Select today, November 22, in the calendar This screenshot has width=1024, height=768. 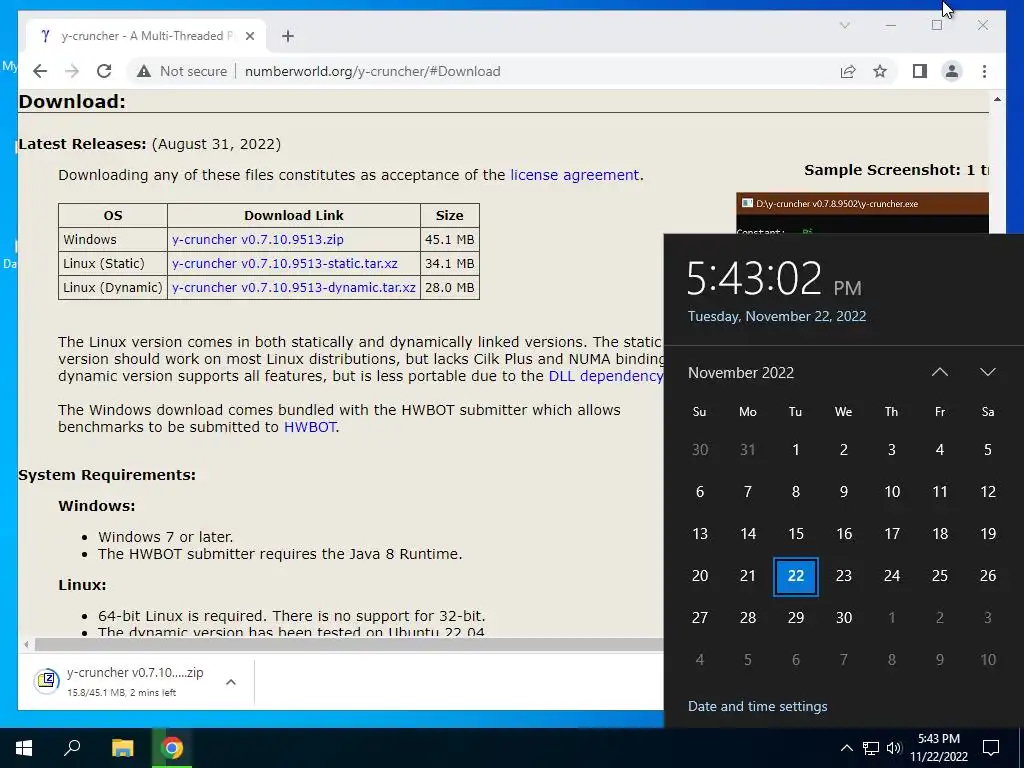[795, 576]
